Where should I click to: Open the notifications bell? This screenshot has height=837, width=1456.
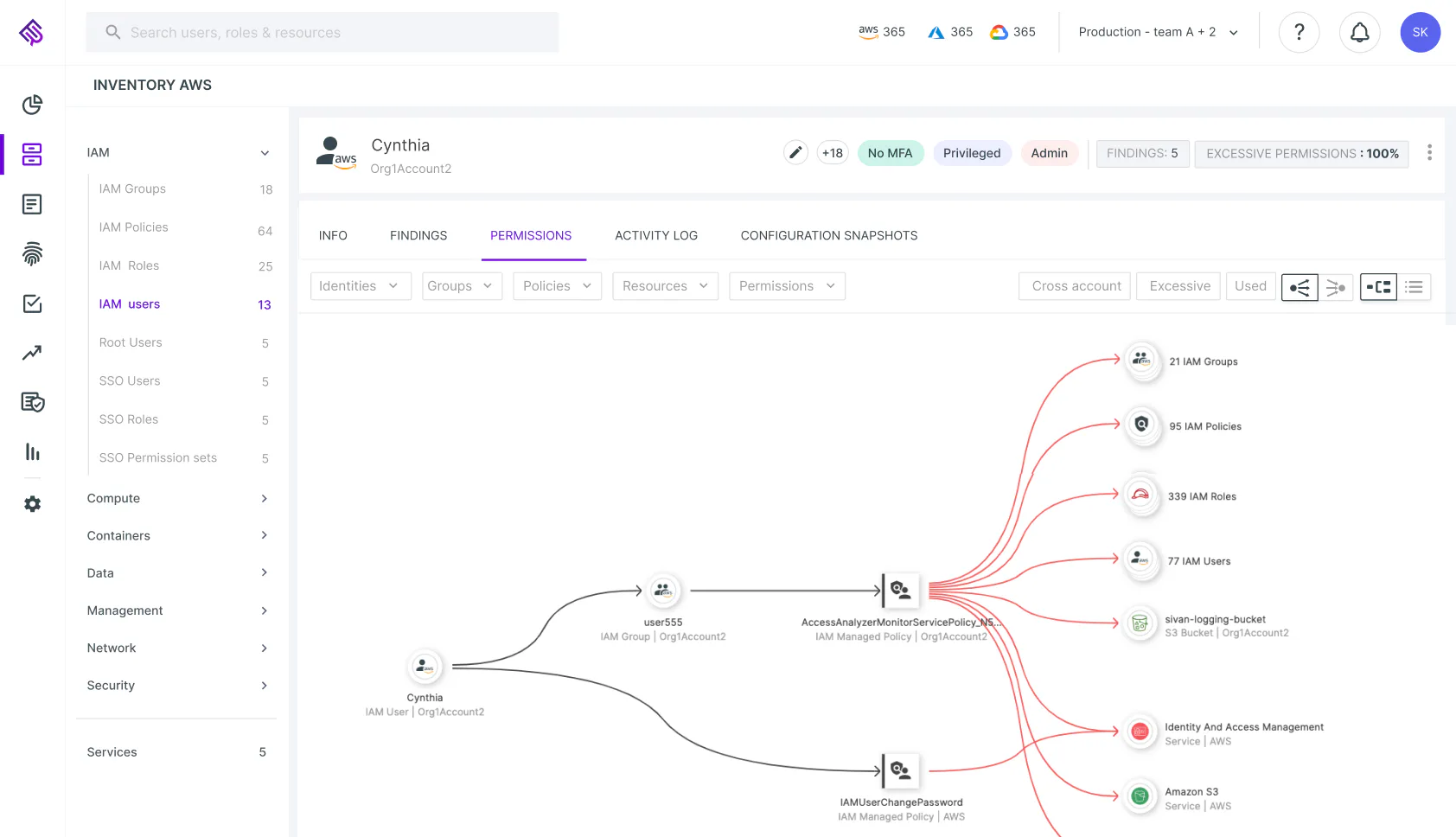(x=1359, y=32)
